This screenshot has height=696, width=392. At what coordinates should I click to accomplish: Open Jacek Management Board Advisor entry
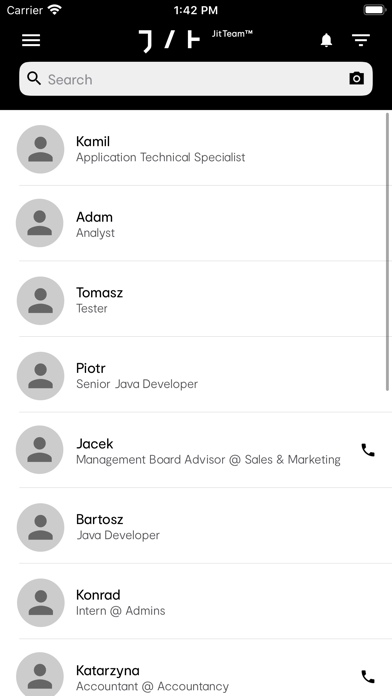click(x=196, y=450)
